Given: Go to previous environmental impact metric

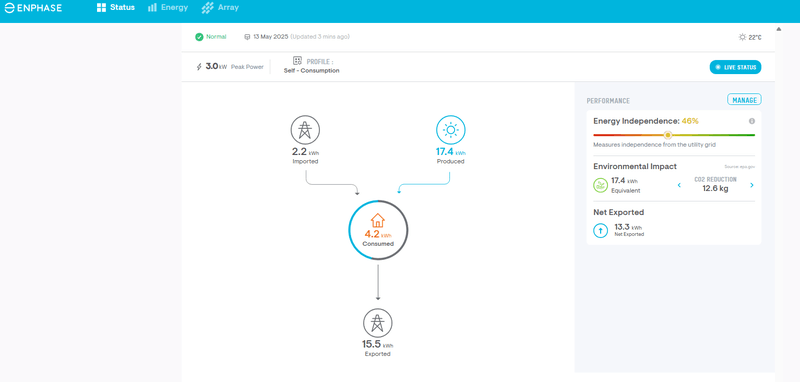Looking at the screenshot, I should click(x=679, y=185).
